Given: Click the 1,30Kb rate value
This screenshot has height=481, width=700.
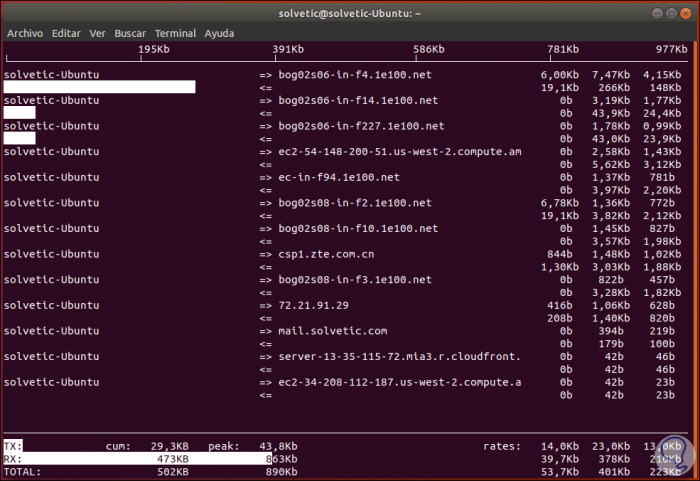Looking at the screenshot, I should [560, 267].
